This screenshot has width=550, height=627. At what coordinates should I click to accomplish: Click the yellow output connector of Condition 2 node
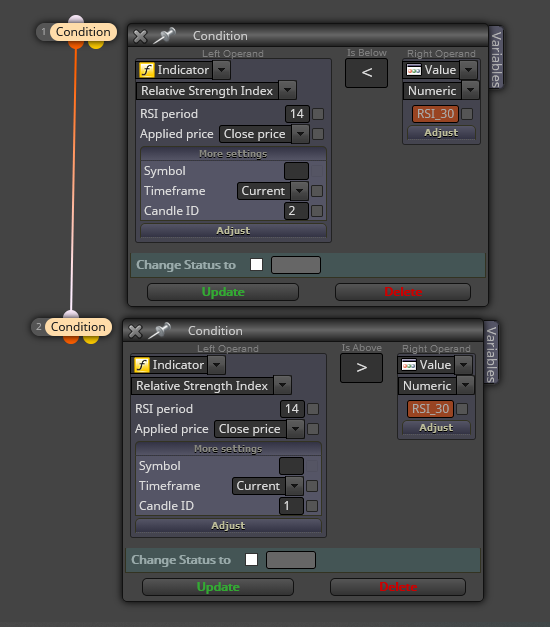91,340
